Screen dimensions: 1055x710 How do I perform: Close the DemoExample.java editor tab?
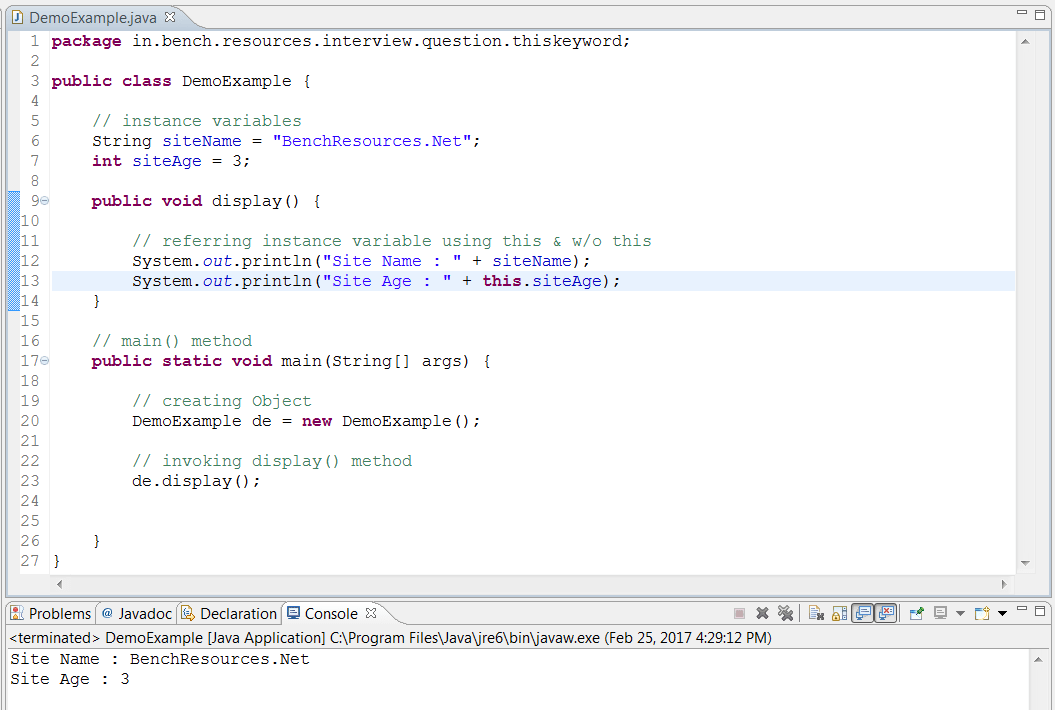point(170,17)
